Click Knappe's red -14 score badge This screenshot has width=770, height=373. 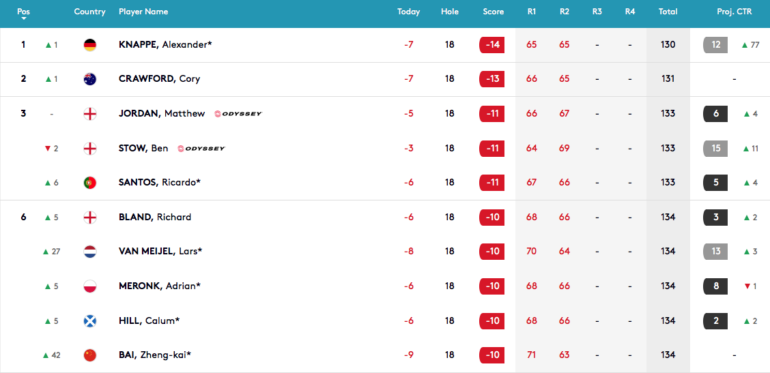coord(492,45)
